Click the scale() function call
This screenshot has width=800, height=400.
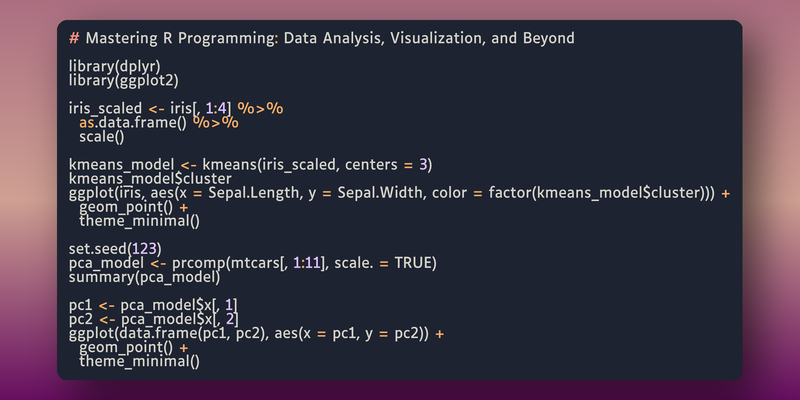(102, 137)
